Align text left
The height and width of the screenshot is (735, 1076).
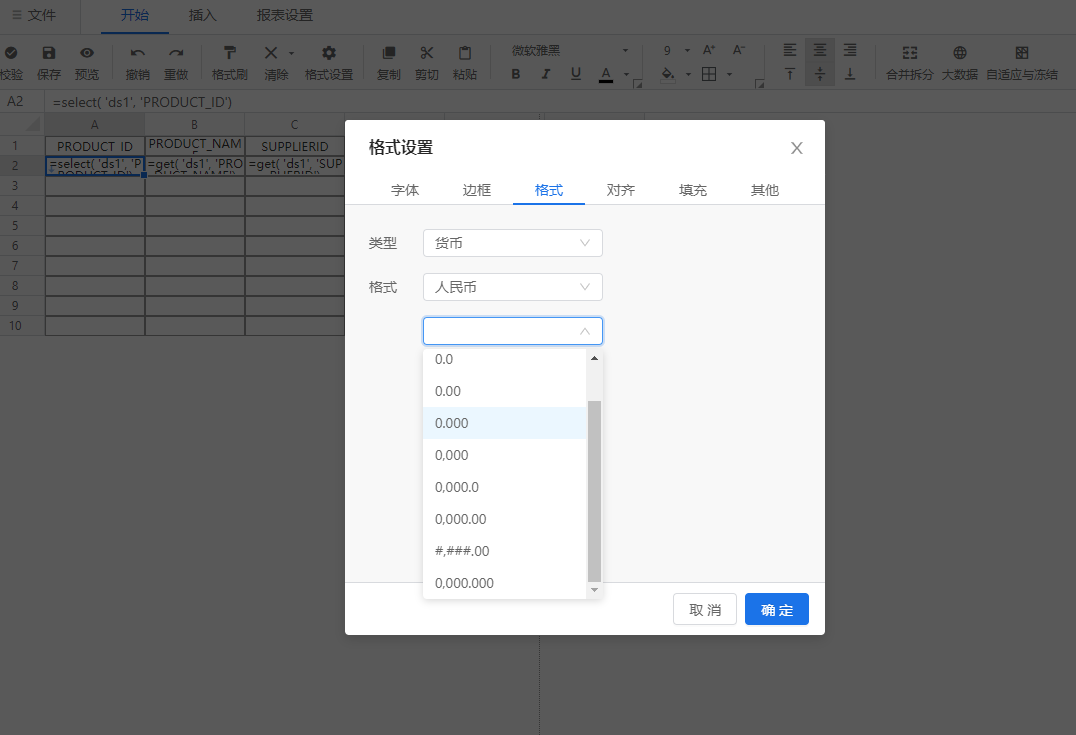coord(790,49)
